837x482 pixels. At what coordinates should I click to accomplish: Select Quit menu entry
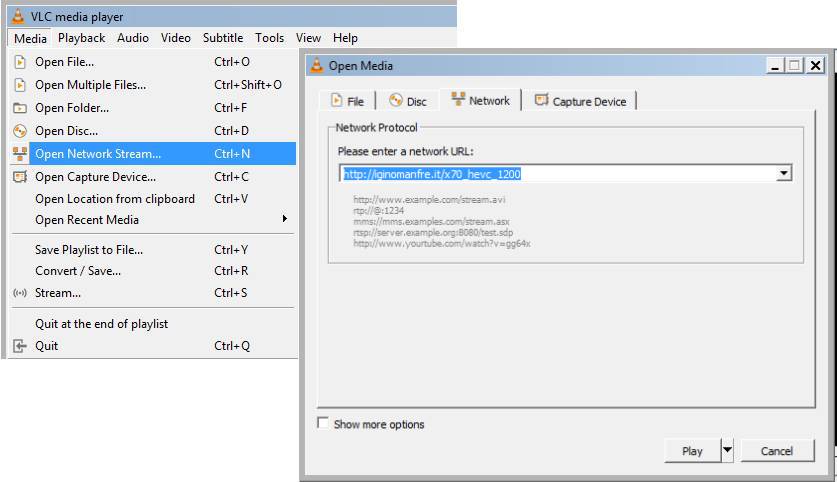[154, 346]
